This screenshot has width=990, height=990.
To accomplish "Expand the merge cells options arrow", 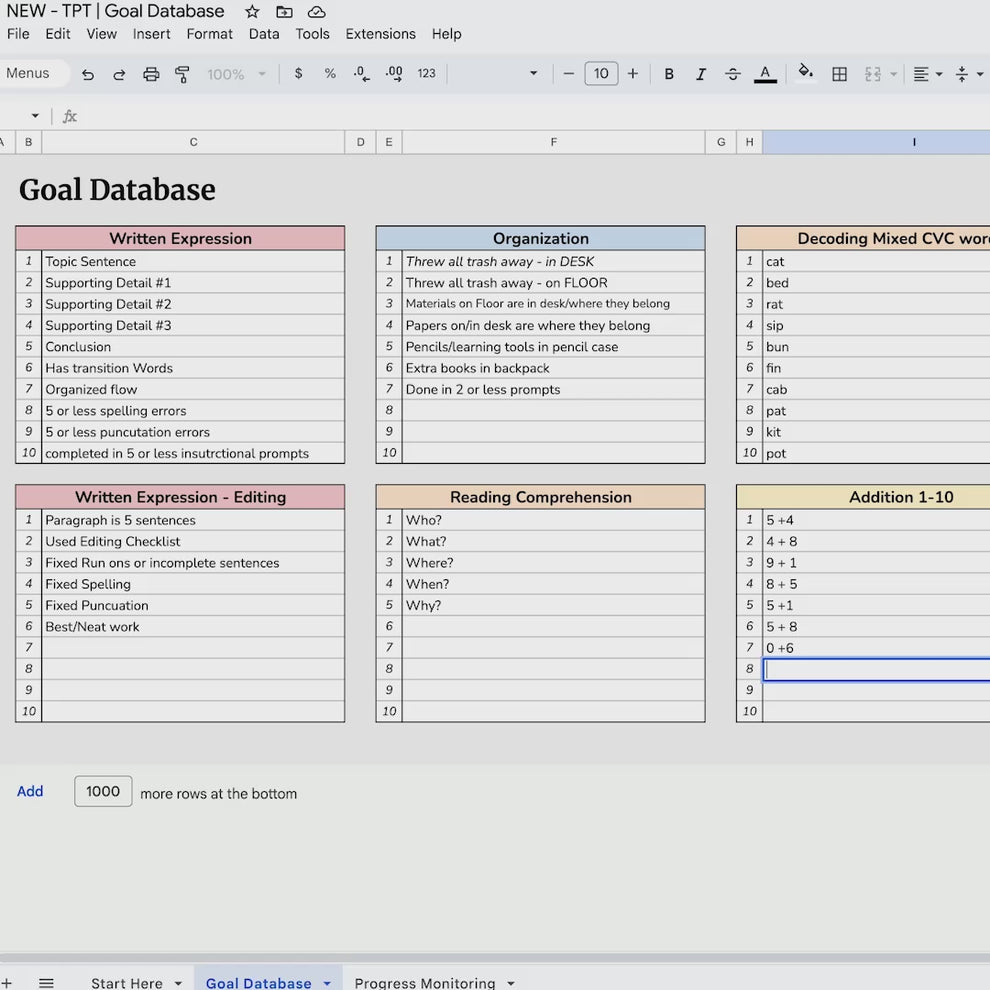I will (x=893, y=75).
